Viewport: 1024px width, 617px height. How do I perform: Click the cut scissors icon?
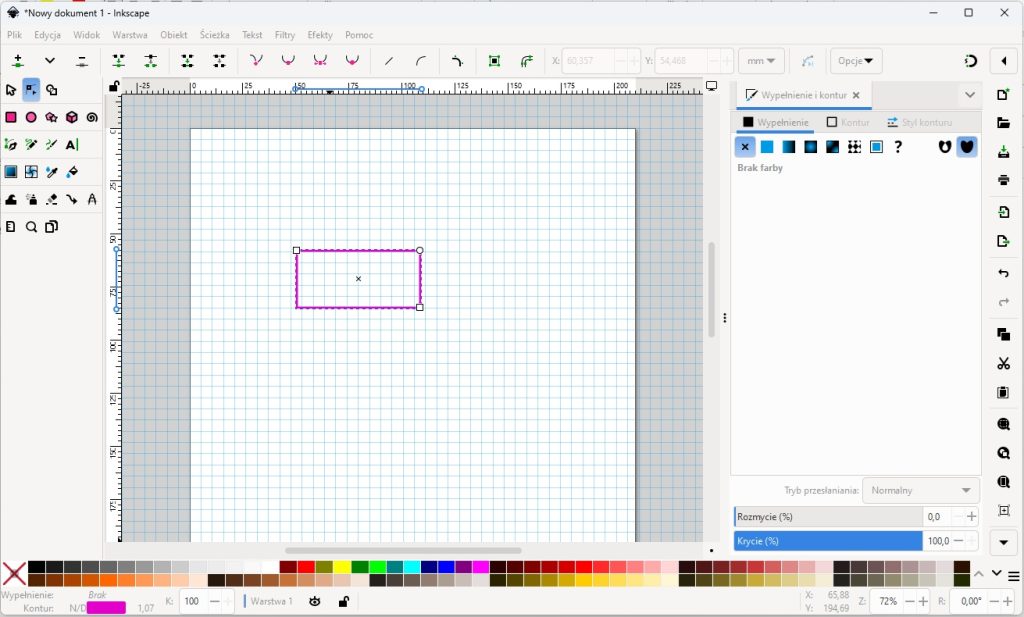[x=1004, y=364]
